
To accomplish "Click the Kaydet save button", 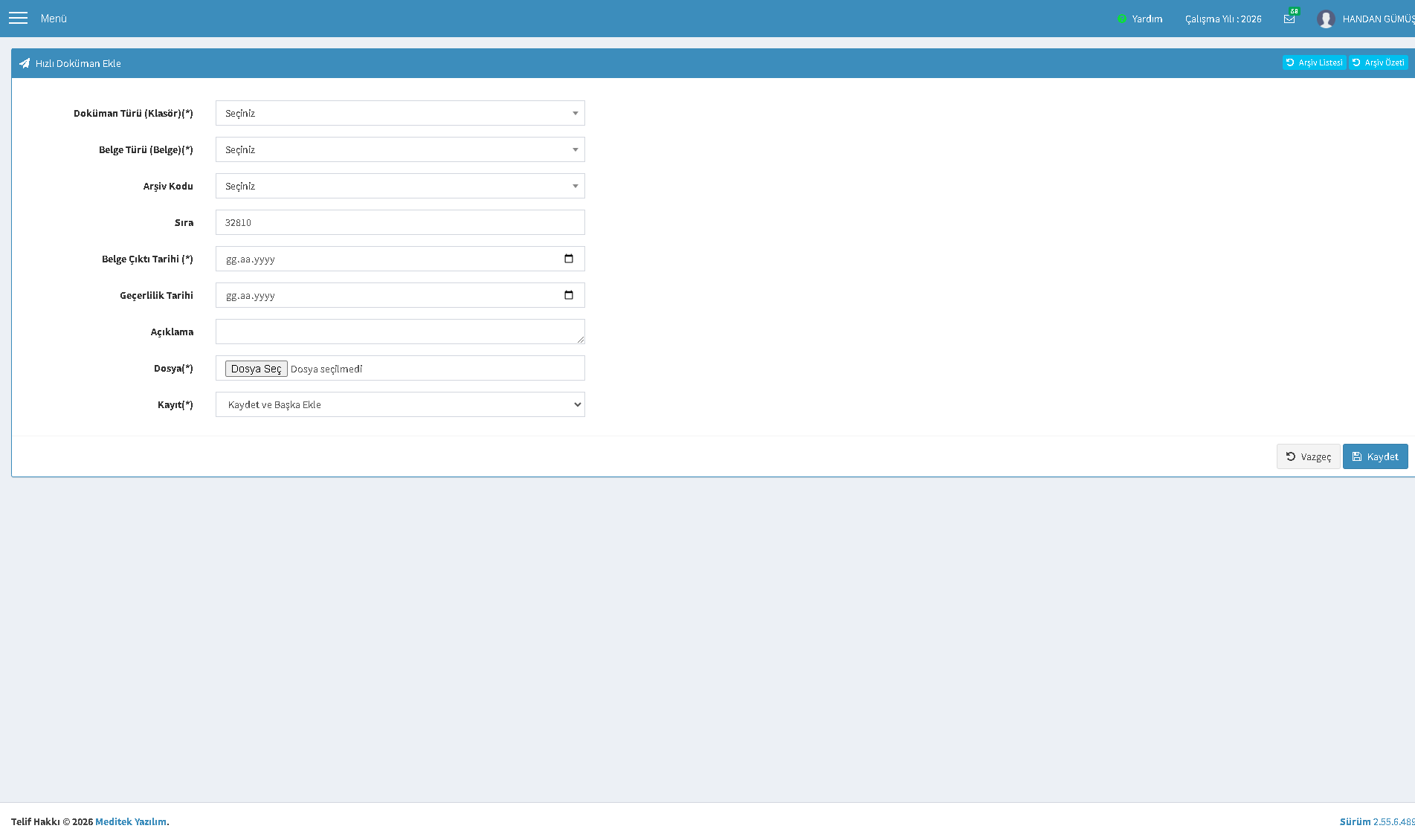I will pos(1375,456).
